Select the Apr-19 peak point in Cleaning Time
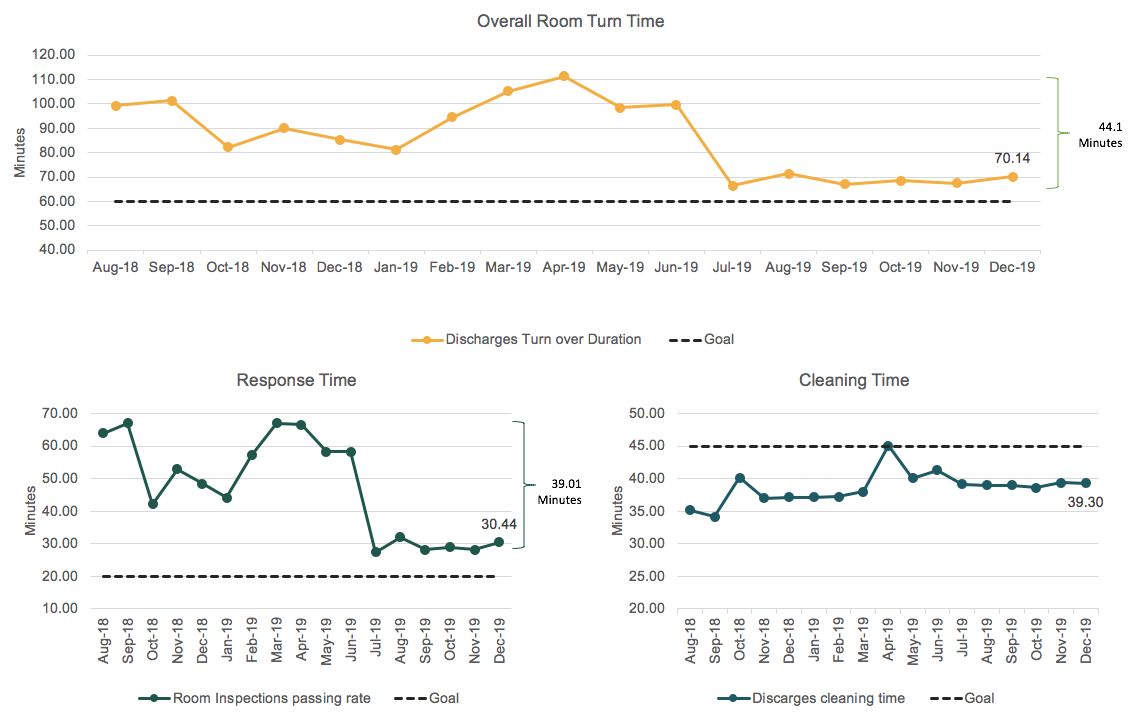The height and width of the screenshot is (722, 1138). pyautogui.click(x=888, y=446)
